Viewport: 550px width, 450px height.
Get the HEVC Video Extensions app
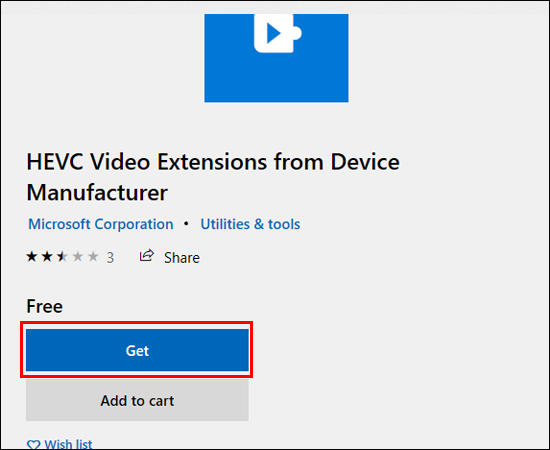[x=137, y=350]
